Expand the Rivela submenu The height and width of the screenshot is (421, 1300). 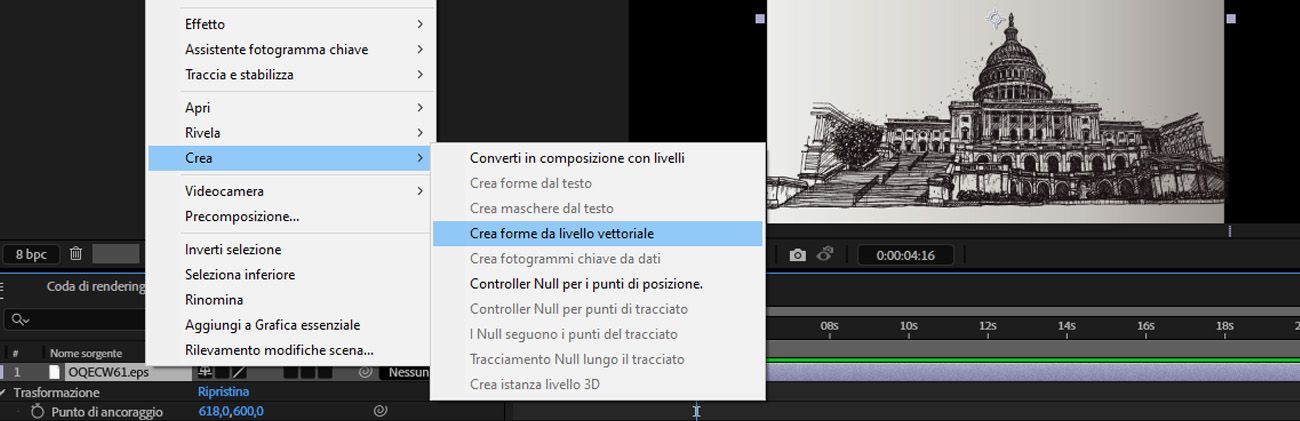291,132
